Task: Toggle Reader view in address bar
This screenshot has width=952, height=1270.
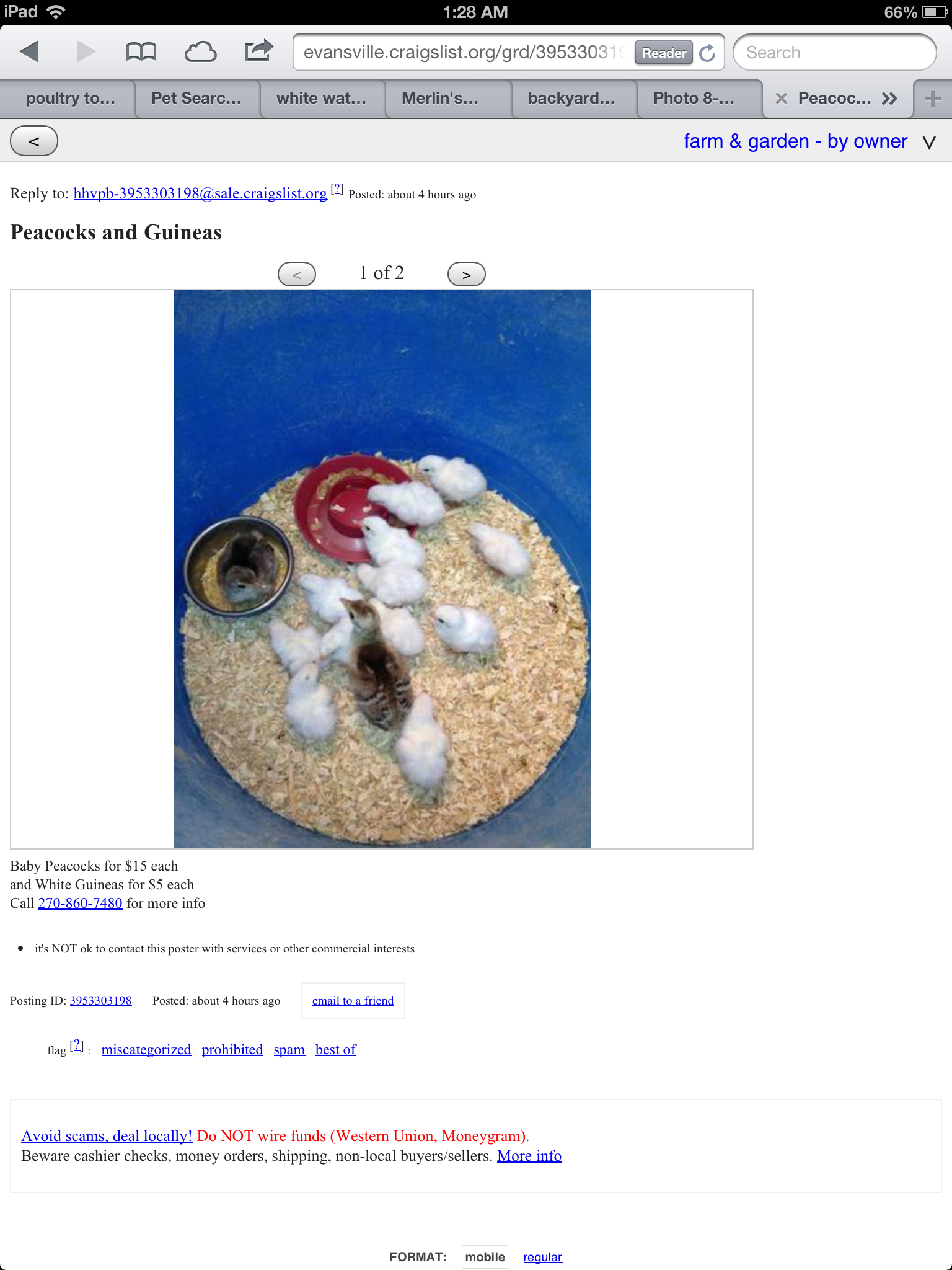Action: tap(664, 53)
